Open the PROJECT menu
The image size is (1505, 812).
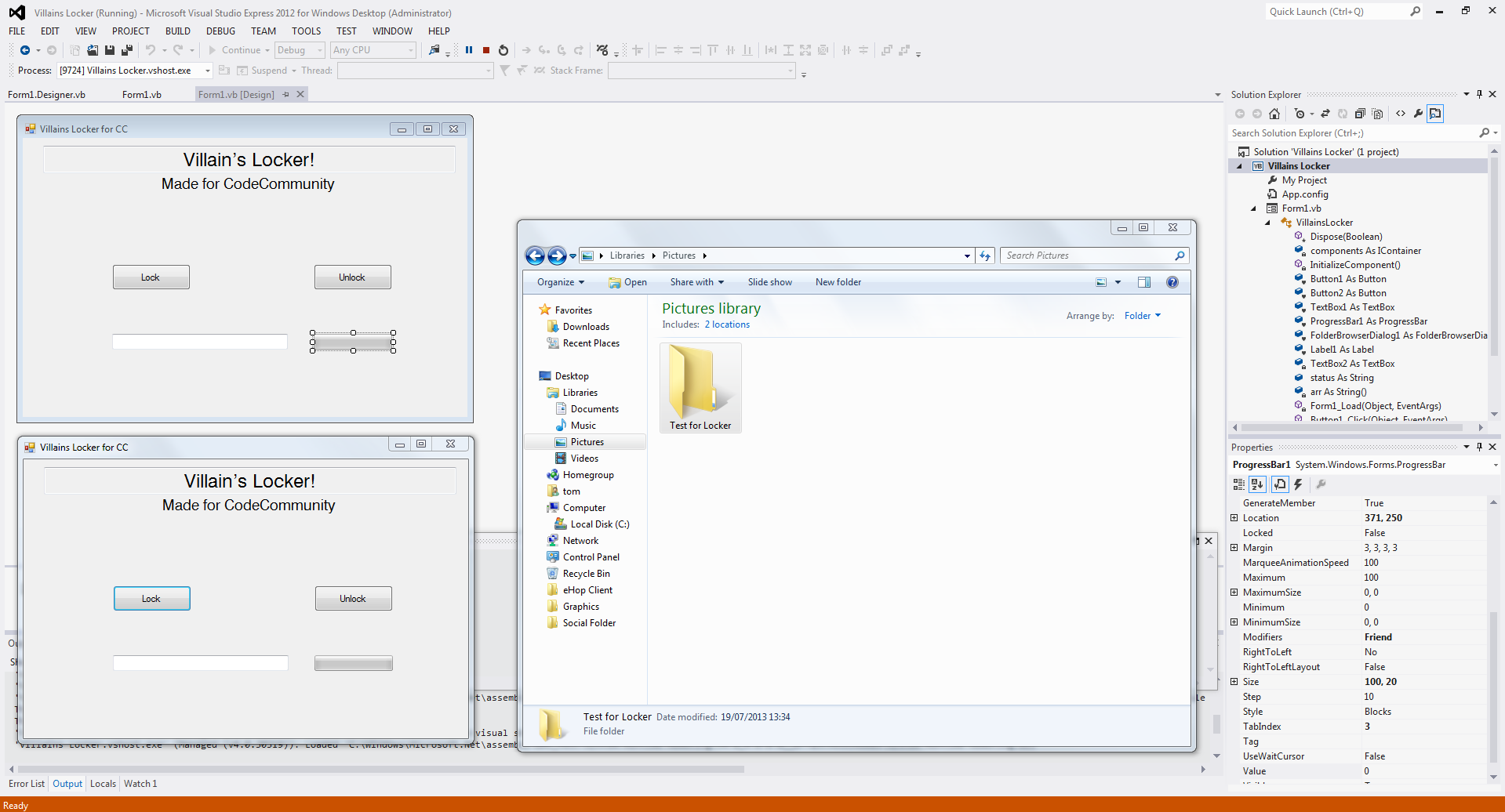(x=131, y=31)
